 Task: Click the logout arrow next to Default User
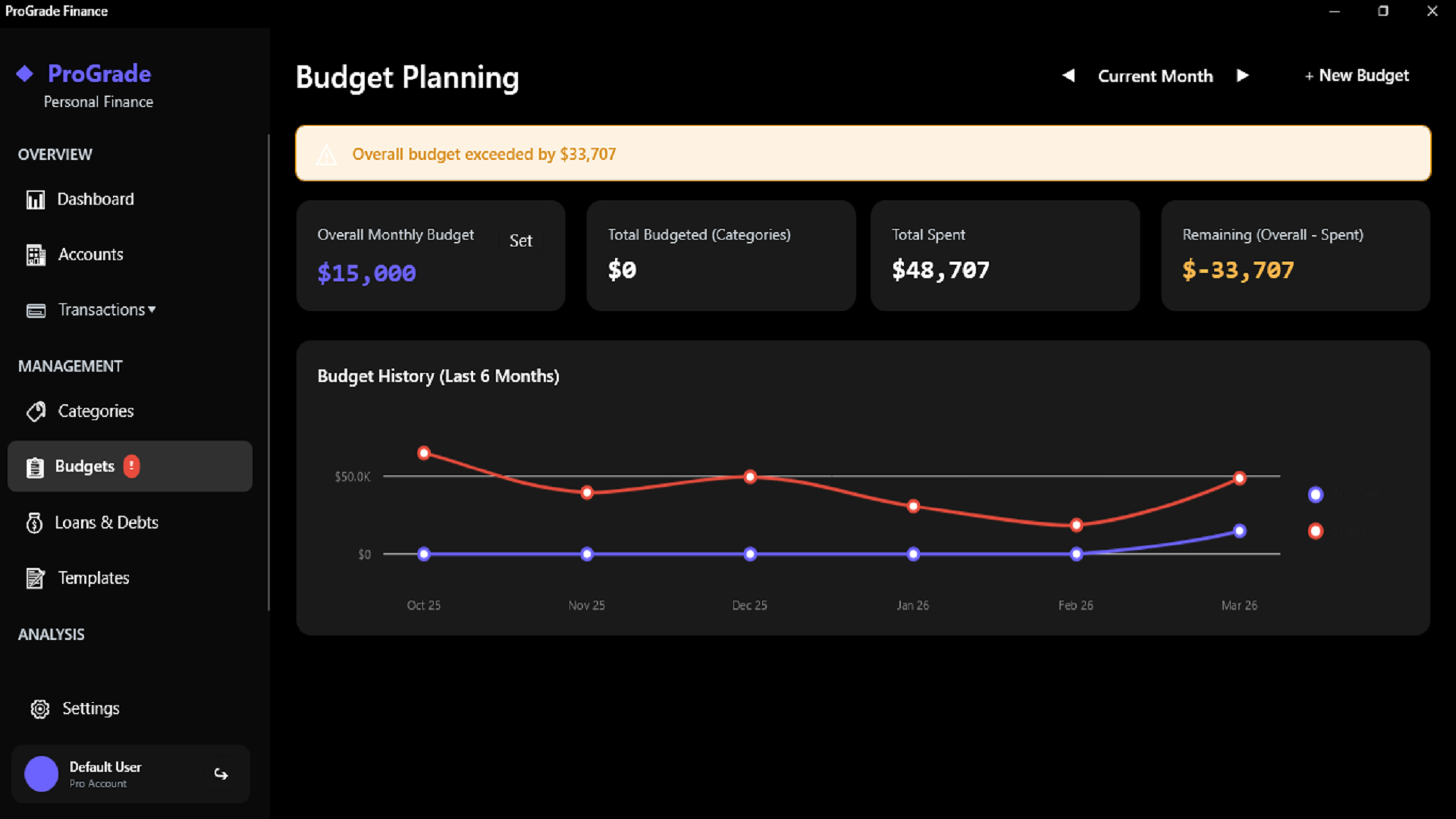point(221,773)
